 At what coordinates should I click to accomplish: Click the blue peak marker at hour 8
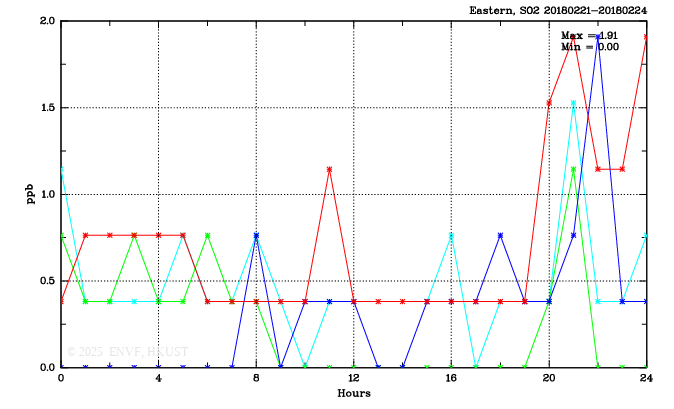(x=256, y=235)
